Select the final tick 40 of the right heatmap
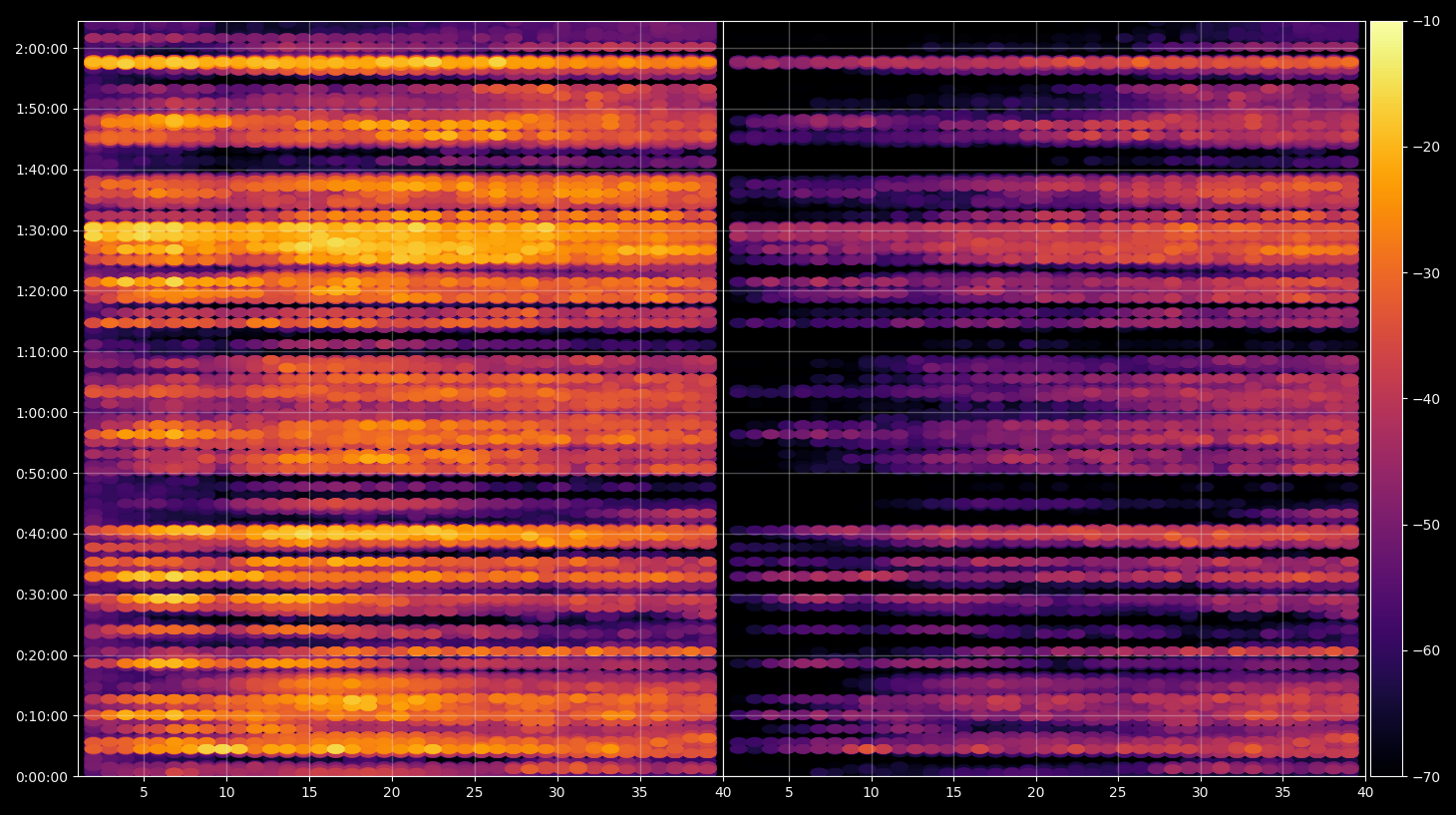Image resolution: width=1456 pixels, height=815 pixels. pyautogui.click(x=1365, y=793)
